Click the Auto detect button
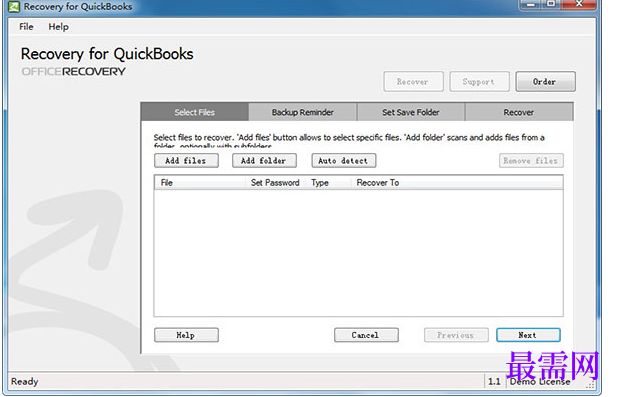The width and height of the screenshot is (618, 397). point(343,161)
